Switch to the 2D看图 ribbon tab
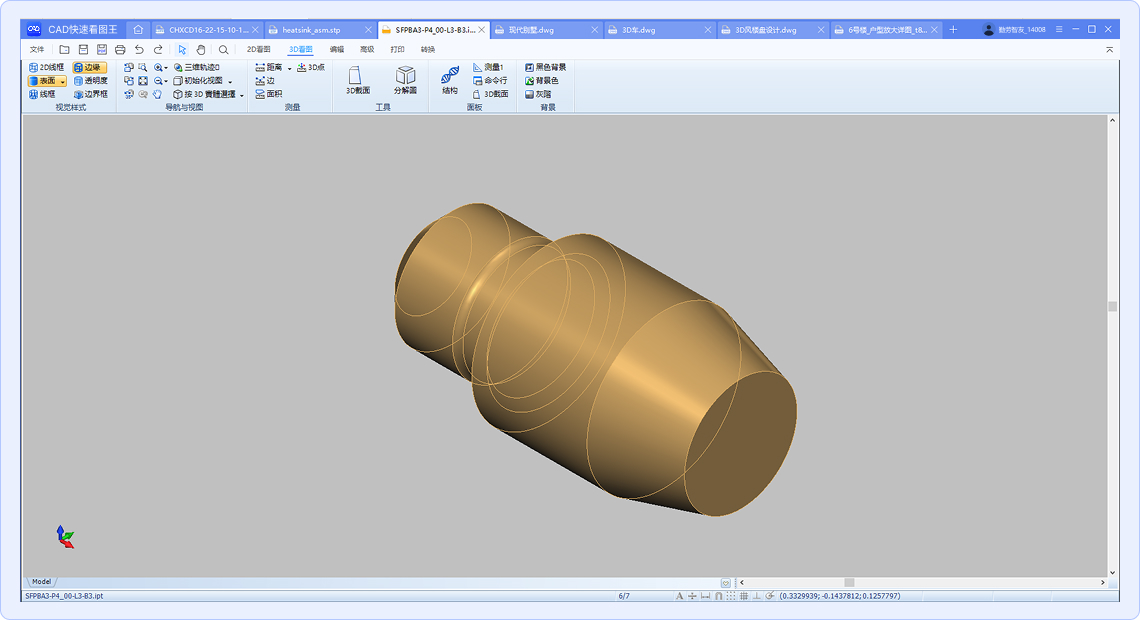Image resolution: width=1140 pixels, height=620 pixels. pyautogui.click(x=258, y=49)
